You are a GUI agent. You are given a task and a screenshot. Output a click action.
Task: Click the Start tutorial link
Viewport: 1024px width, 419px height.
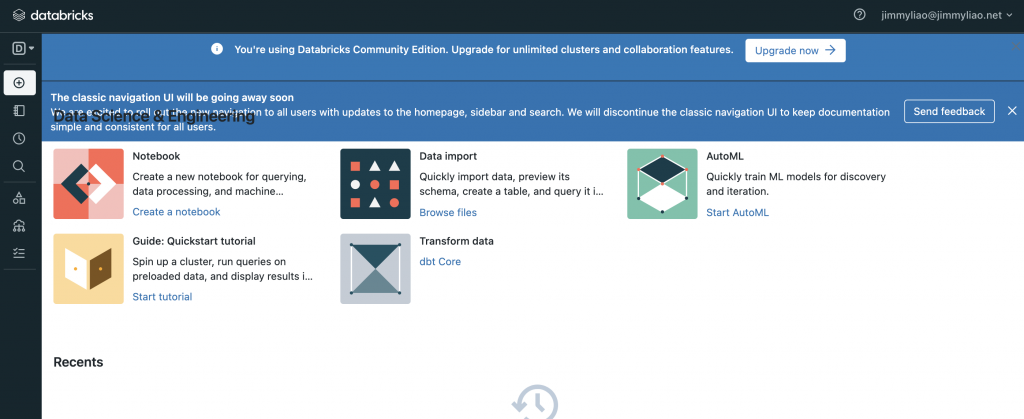pos(162,297)
